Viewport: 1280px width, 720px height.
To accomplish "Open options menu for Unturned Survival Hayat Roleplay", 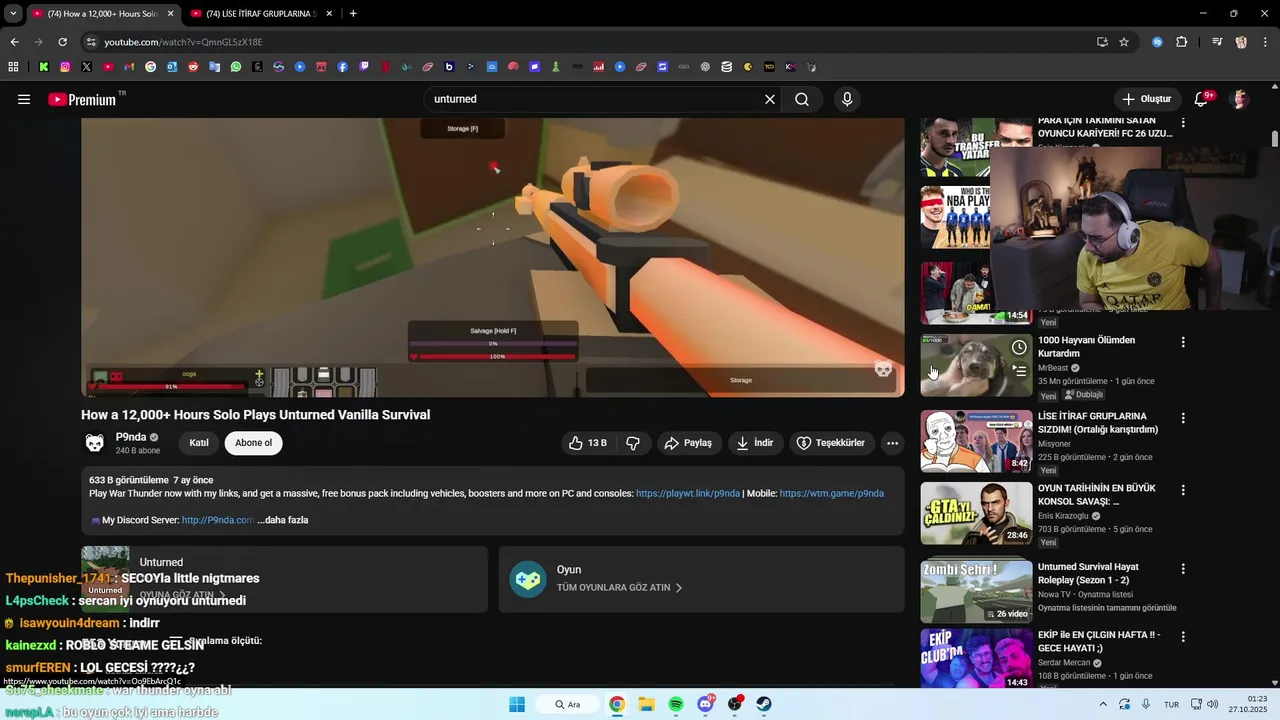I will [1183, 569].
